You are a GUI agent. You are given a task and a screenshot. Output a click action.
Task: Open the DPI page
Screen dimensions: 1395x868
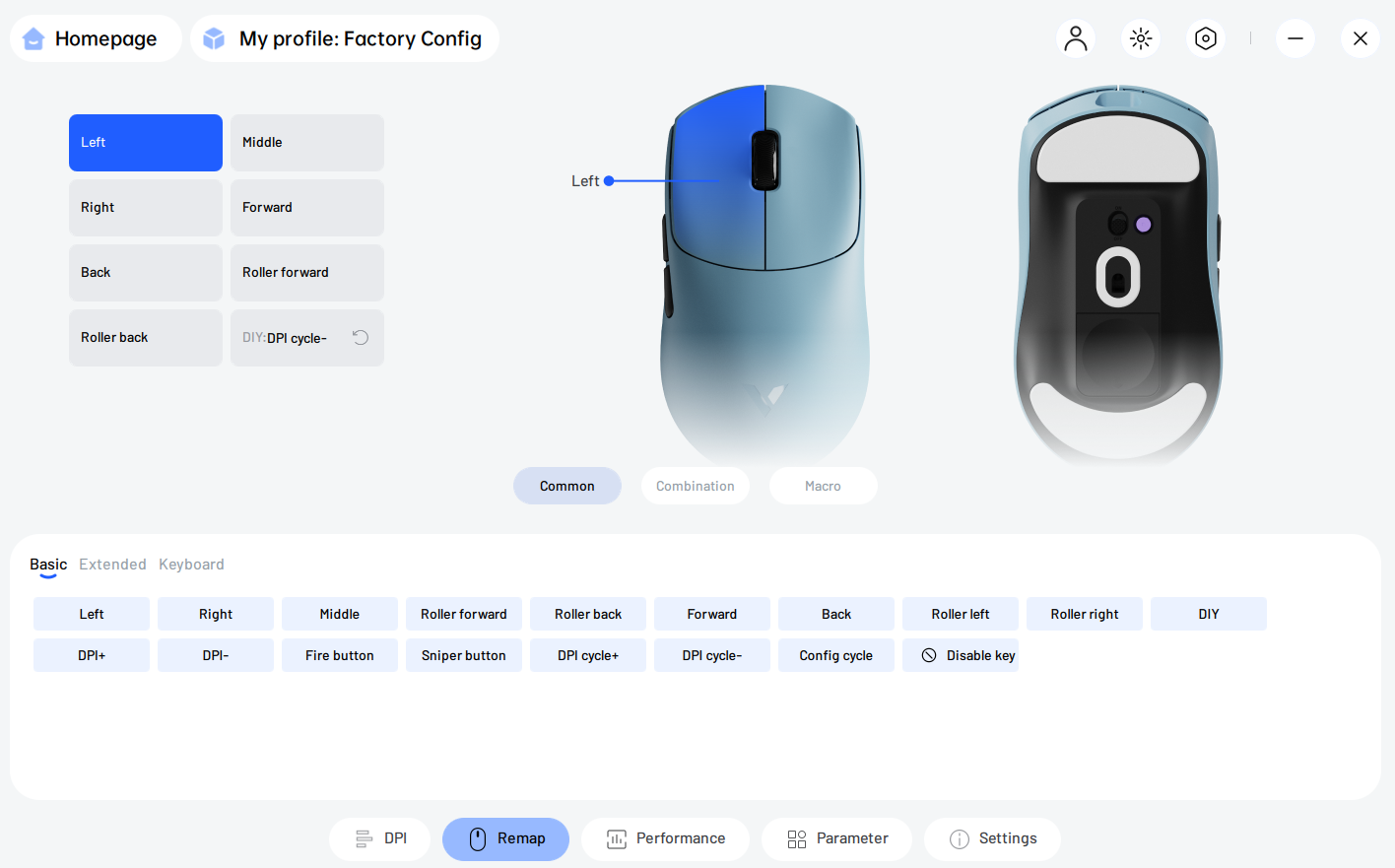380,838
